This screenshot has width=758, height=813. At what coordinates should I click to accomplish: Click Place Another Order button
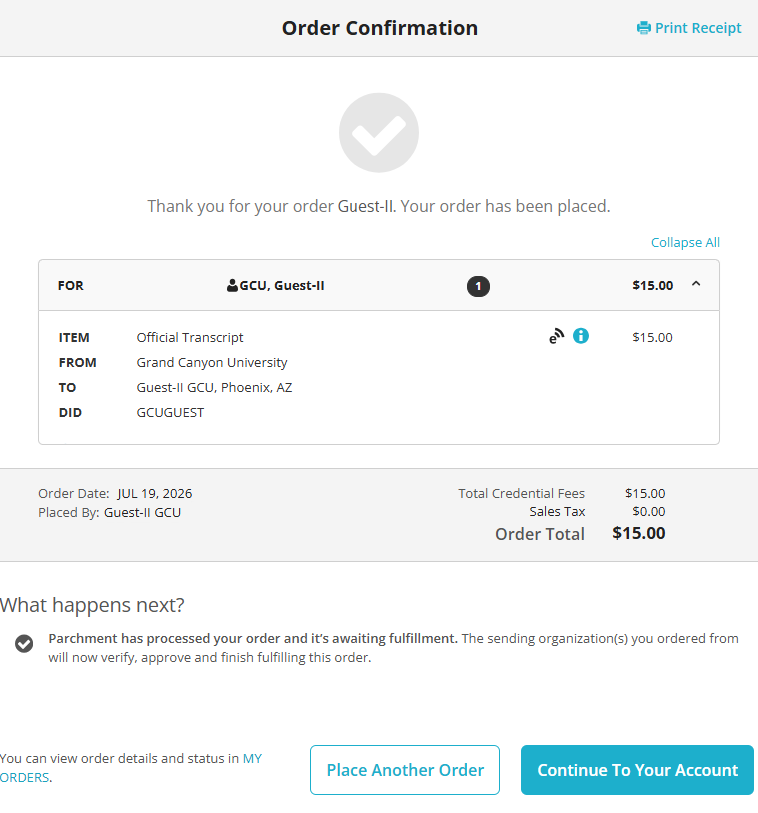pos(405,770)
